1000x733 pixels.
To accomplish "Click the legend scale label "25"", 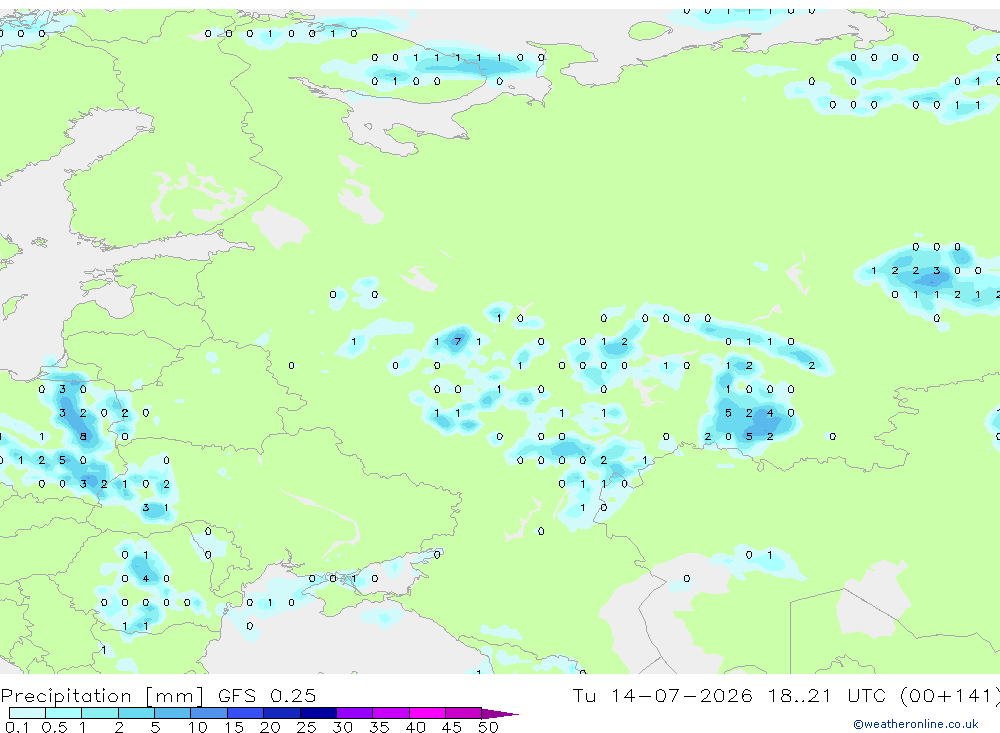I will [306, 727].
